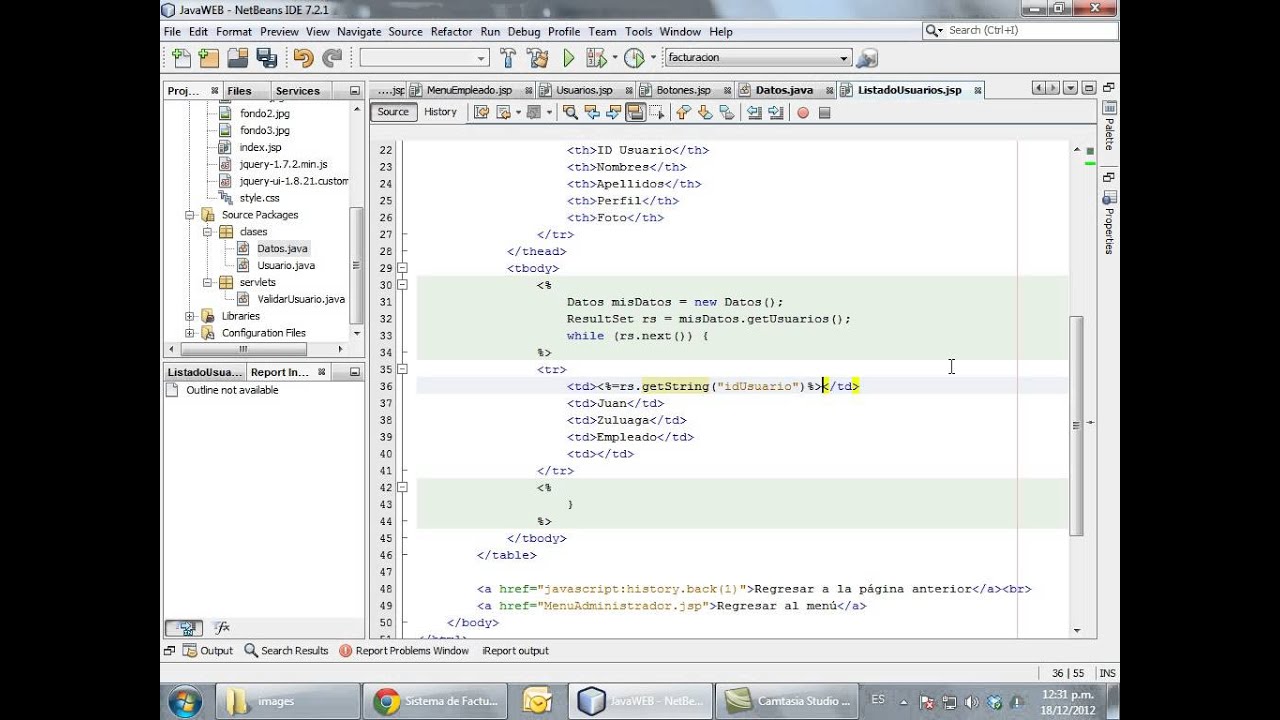
Task: Click the editor vertical scrollbar thumb
Action: coord(1076,425)
